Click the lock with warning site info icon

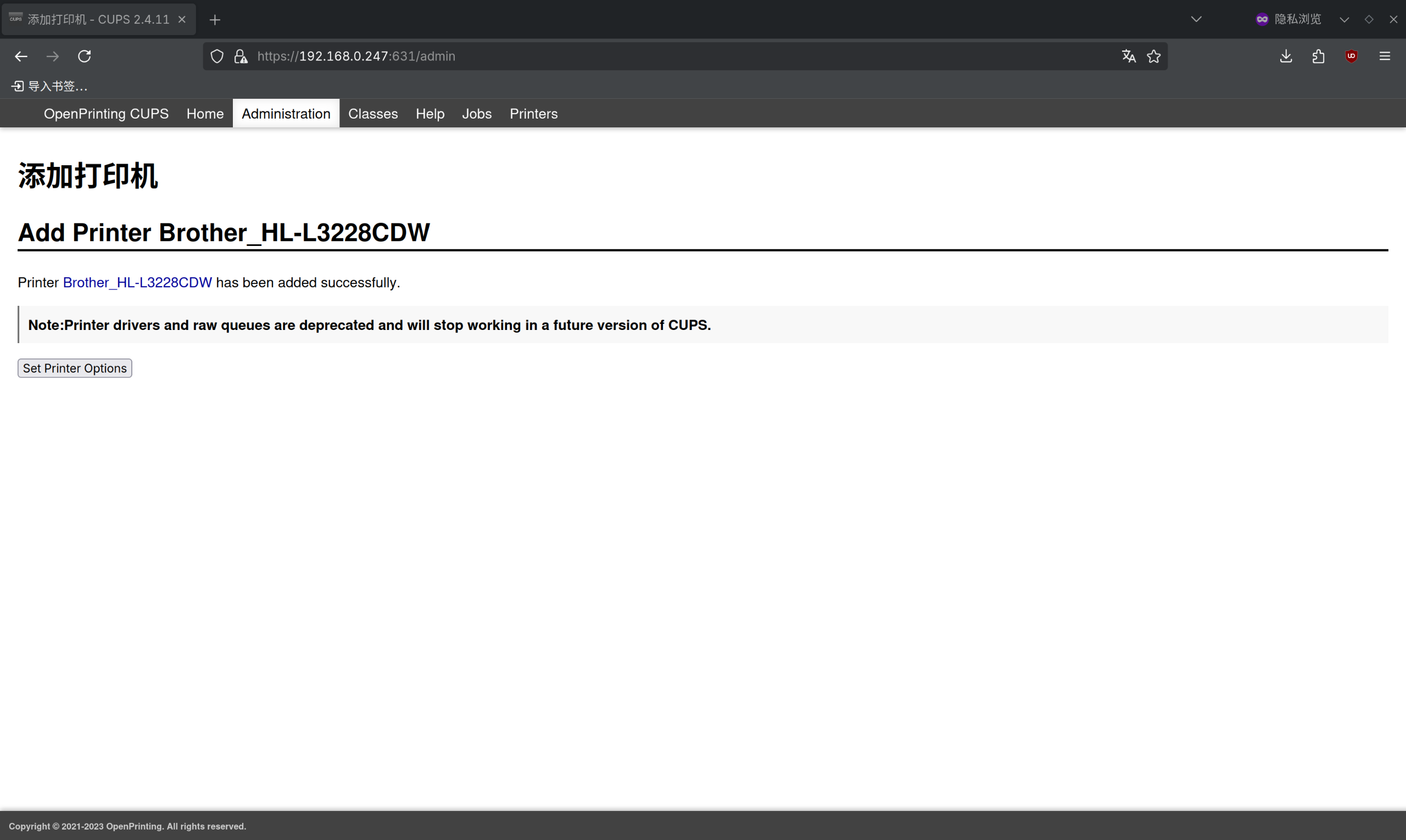(241, 56)
